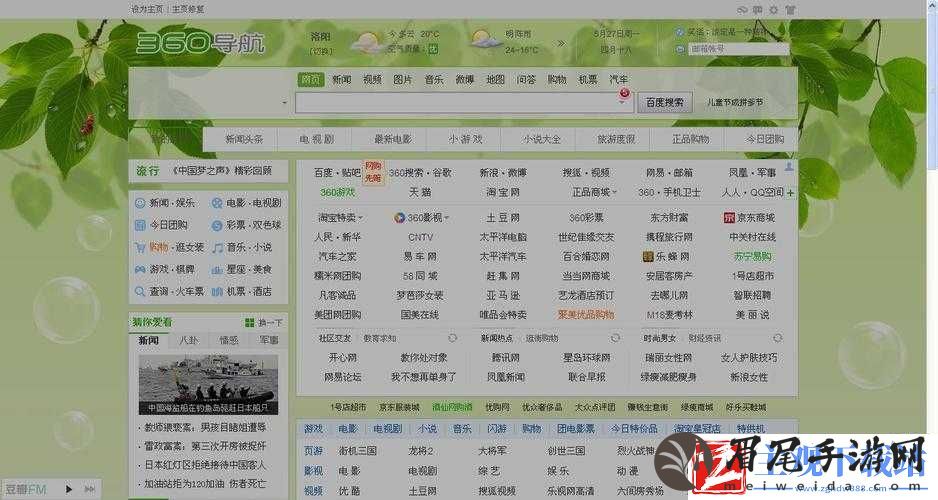Click the 新闻·娱乐 smiley icon

[x=140, y=203]
